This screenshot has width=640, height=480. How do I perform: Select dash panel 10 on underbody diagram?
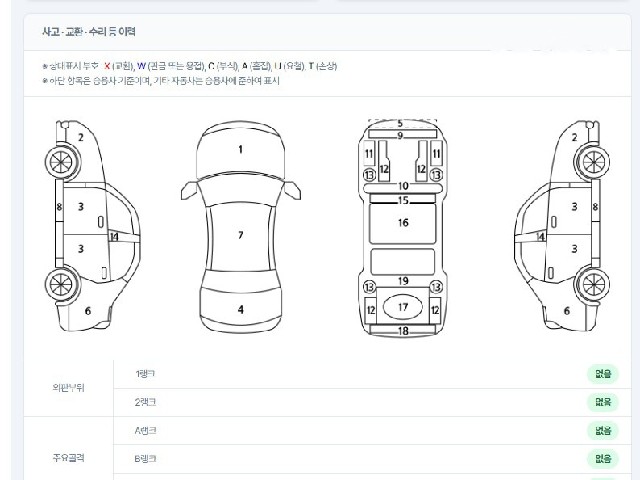403,187
